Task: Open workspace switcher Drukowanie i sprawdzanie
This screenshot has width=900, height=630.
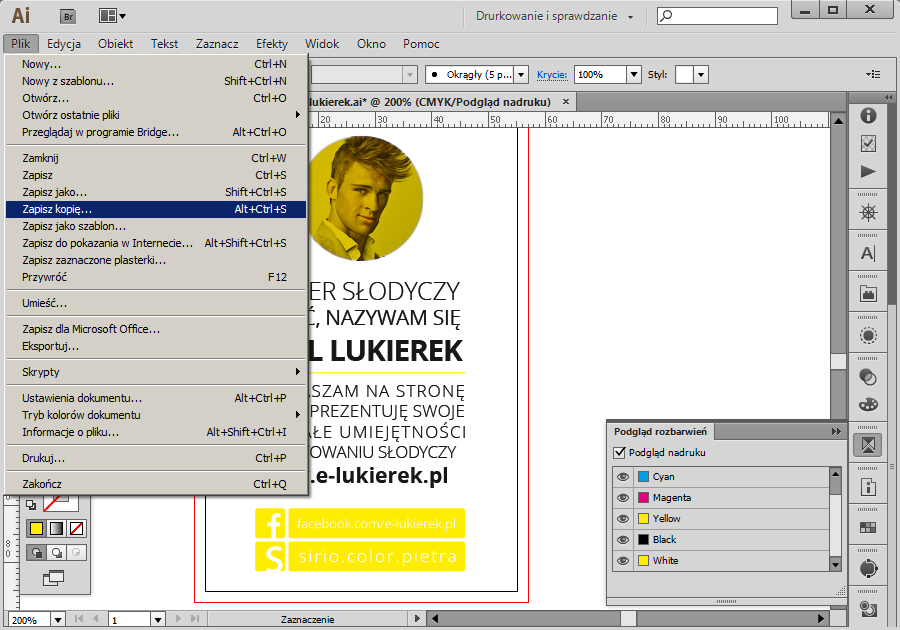Action: coord(554,16)
